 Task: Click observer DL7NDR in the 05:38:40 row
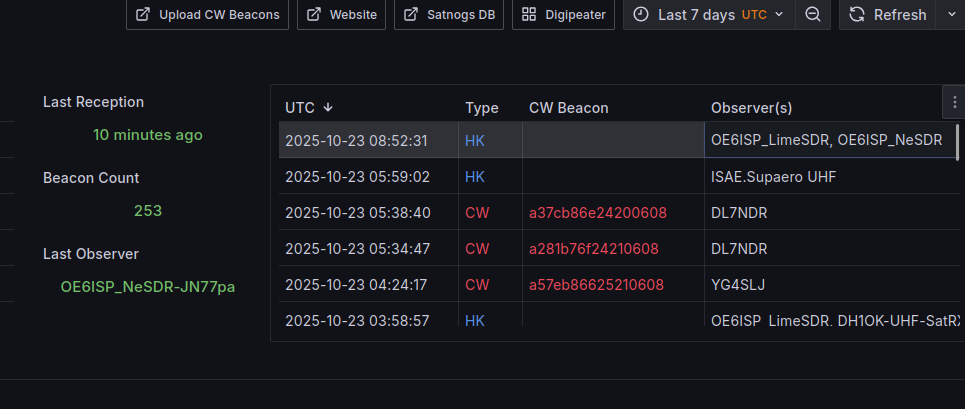pos(739,213)
